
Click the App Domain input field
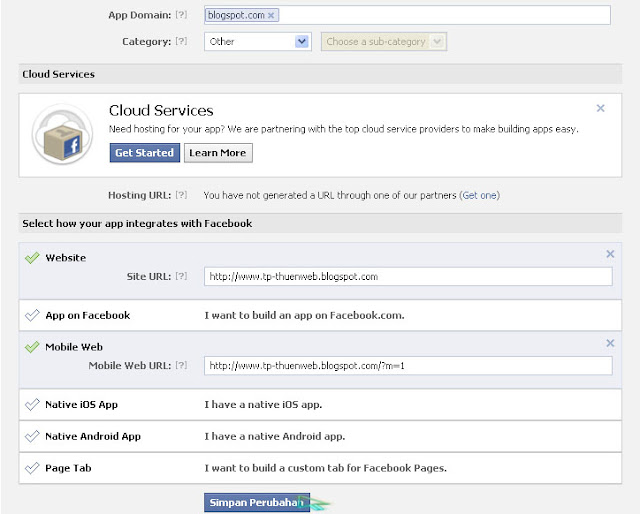coord(407,15)
